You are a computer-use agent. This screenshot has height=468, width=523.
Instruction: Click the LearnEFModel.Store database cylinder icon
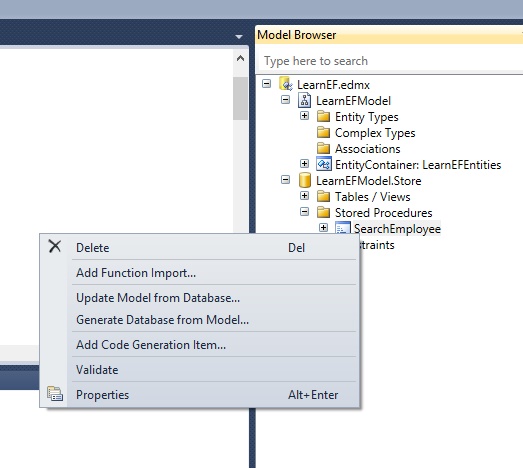305,180
